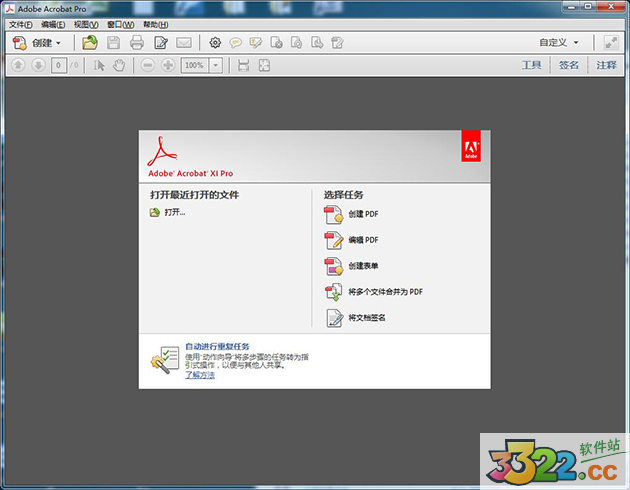Viewport: 630px width, 490px height.
Task: Click the Print icon in toolbar
Action: click(137, 43)
